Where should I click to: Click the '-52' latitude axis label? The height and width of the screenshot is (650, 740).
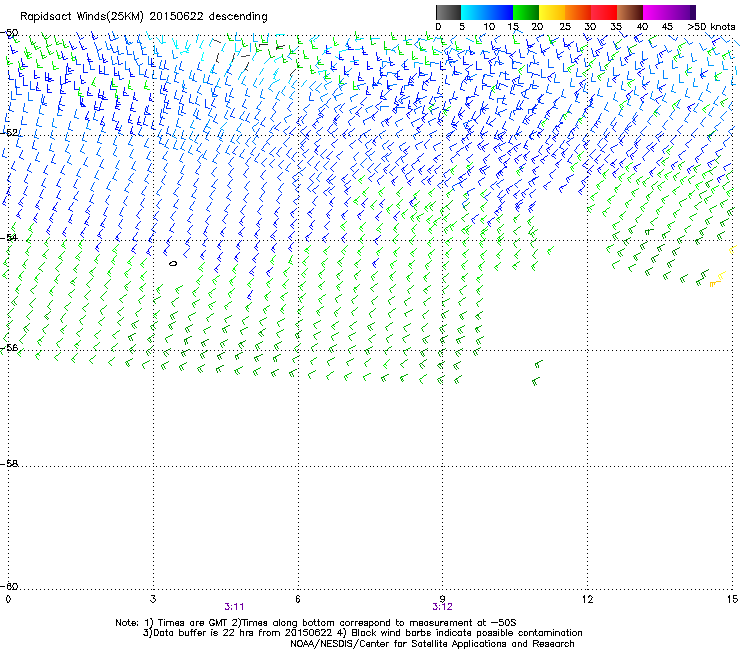coord(9,133)
